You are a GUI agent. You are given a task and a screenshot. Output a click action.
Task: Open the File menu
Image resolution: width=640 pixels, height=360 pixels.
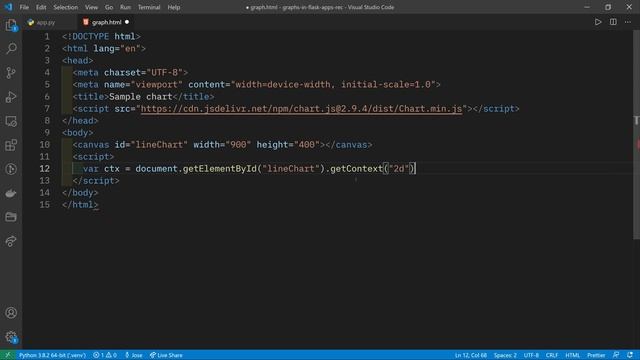tap(24, 7)
